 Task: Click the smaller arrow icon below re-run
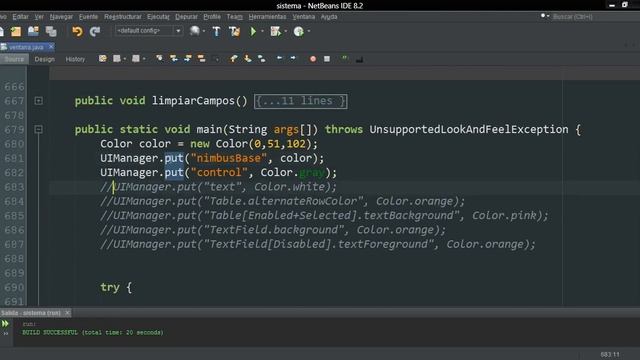click(6, 333)
